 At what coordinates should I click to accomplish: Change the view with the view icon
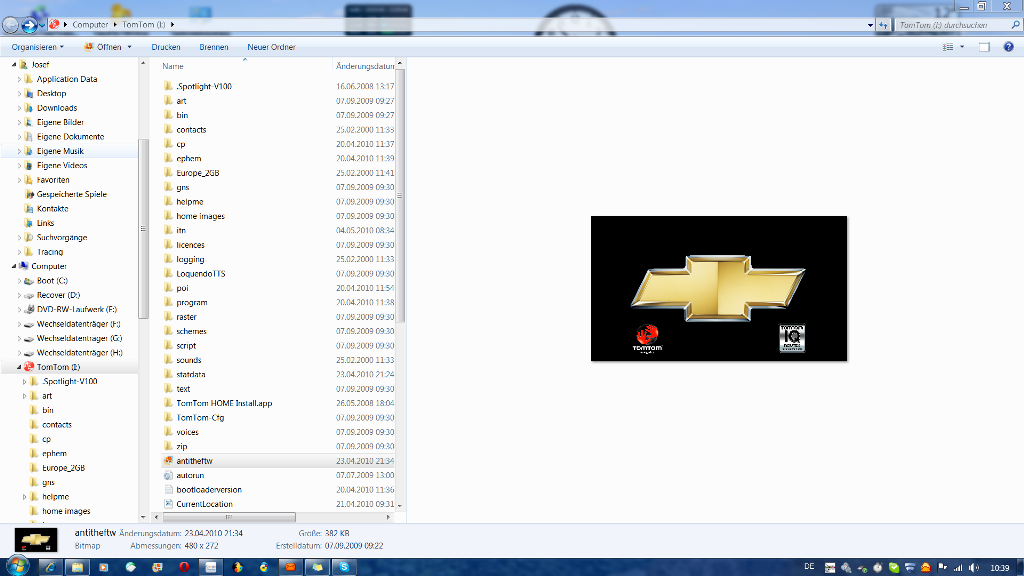[948, 47]
